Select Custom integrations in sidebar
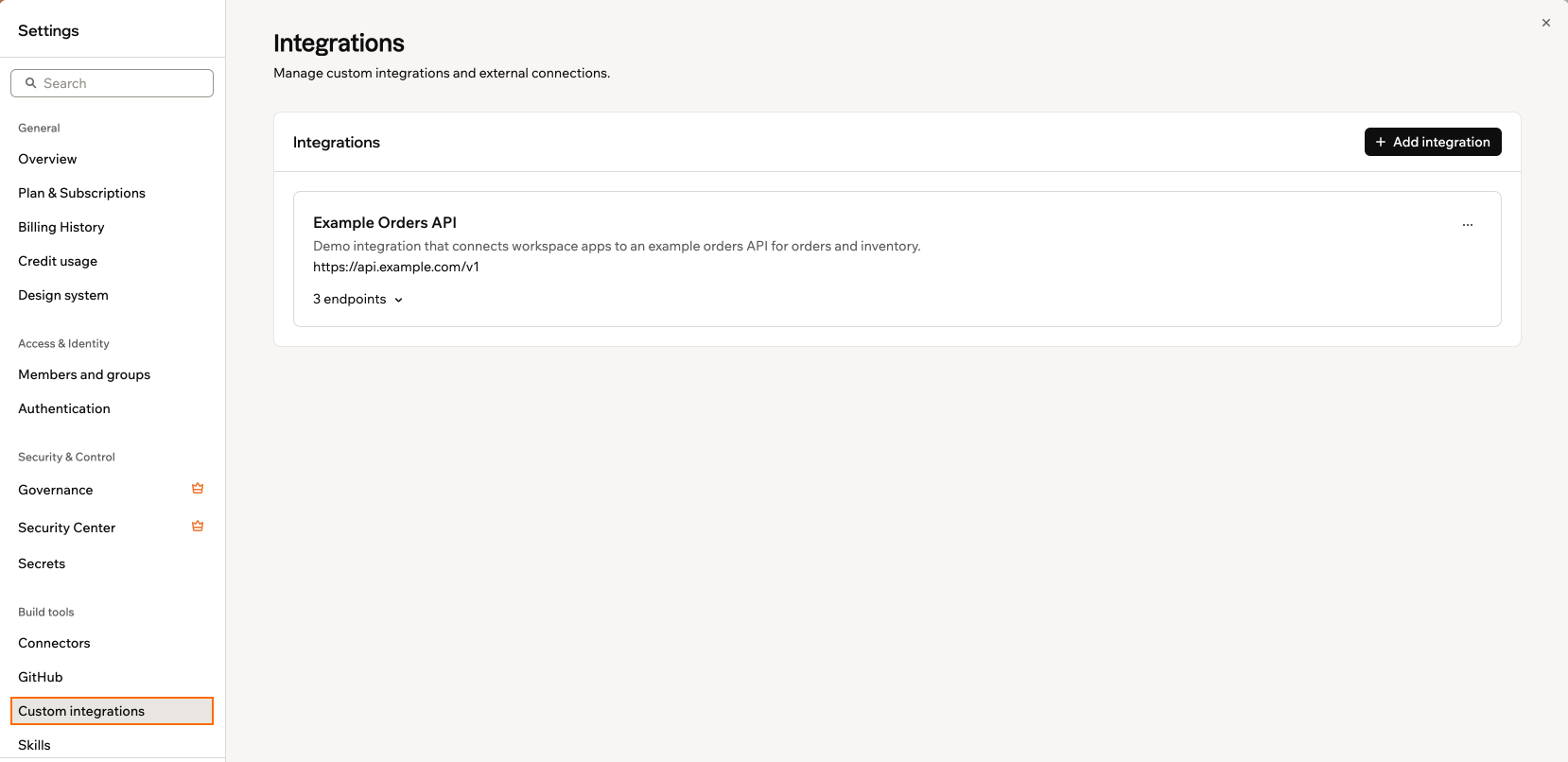 point(112,711)
